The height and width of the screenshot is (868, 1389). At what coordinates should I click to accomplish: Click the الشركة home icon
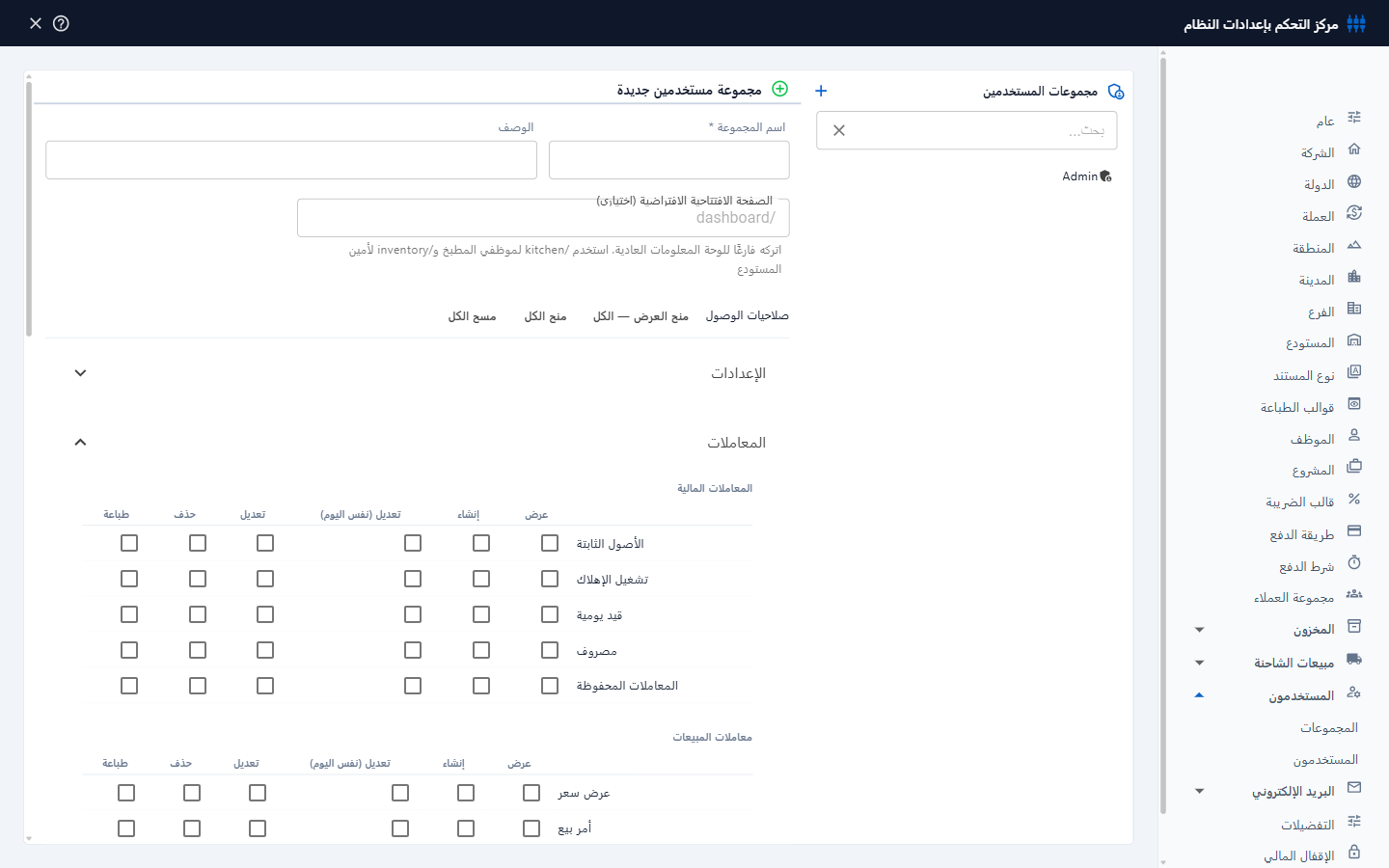coord(1354,149)
